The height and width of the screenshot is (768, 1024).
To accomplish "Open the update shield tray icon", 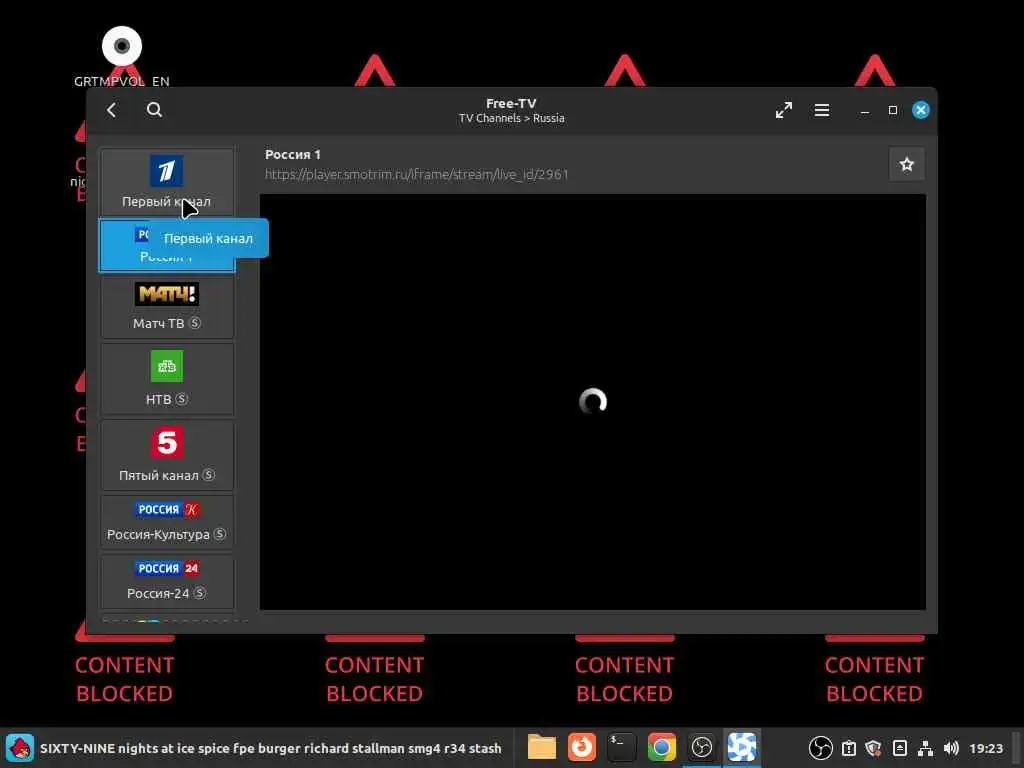I will 874,748.
